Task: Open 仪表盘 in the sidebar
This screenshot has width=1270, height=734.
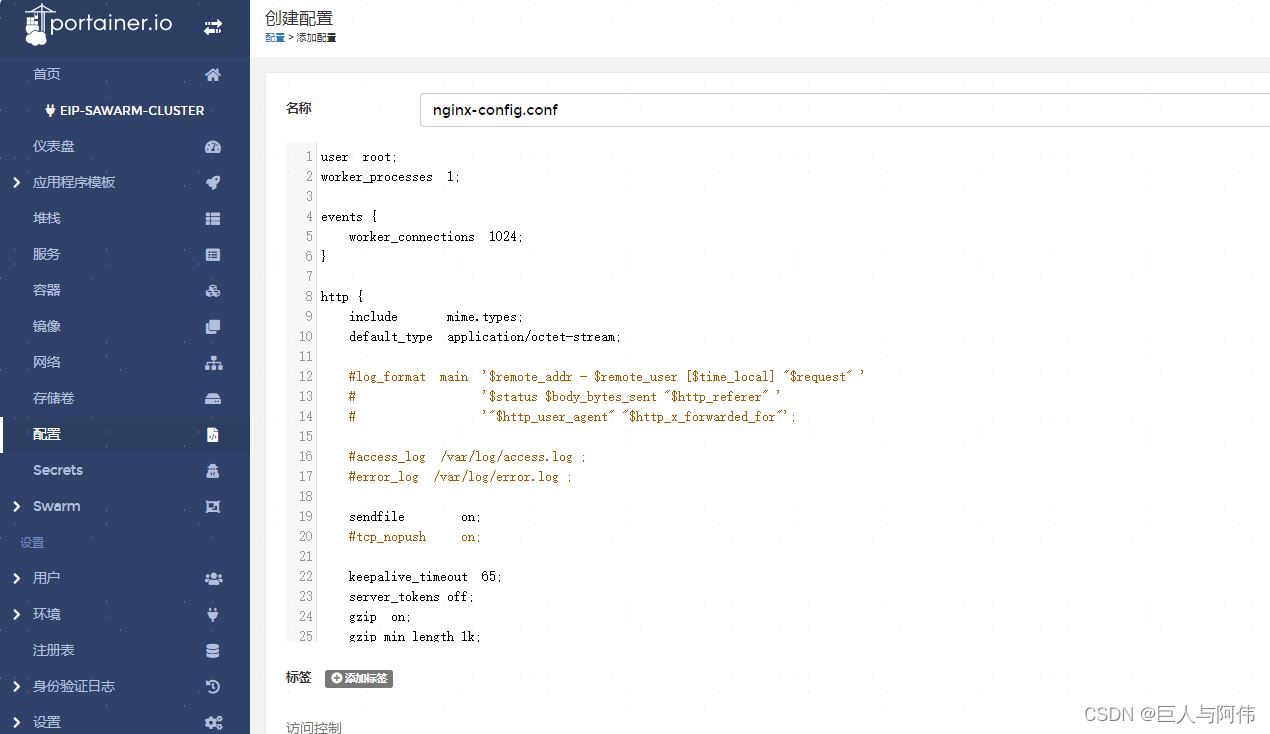Action: pos(54,146)
